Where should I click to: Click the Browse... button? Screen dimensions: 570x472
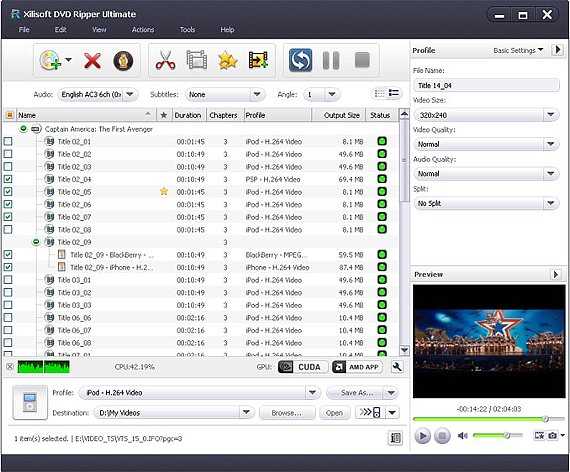coord(286,413)
